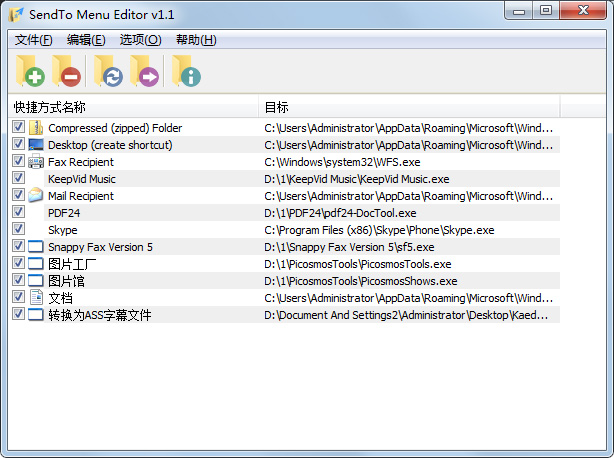Select the Compressed (zipped) Folder entry
The width and height of the screenshot is (614, 458).
click(115, 128)
